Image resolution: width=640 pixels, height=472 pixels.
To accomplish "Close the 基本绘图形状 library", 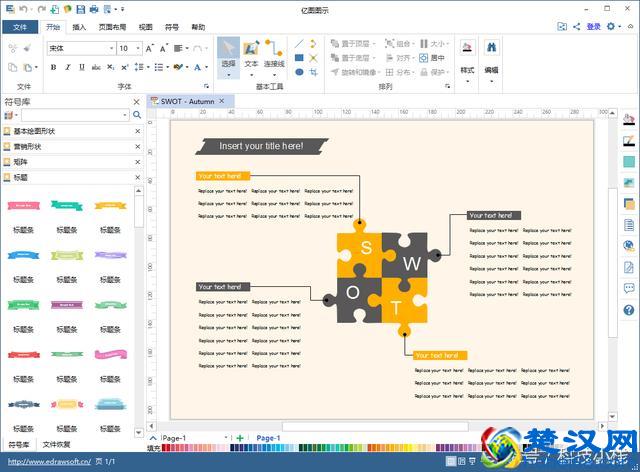I will [138, 131].
